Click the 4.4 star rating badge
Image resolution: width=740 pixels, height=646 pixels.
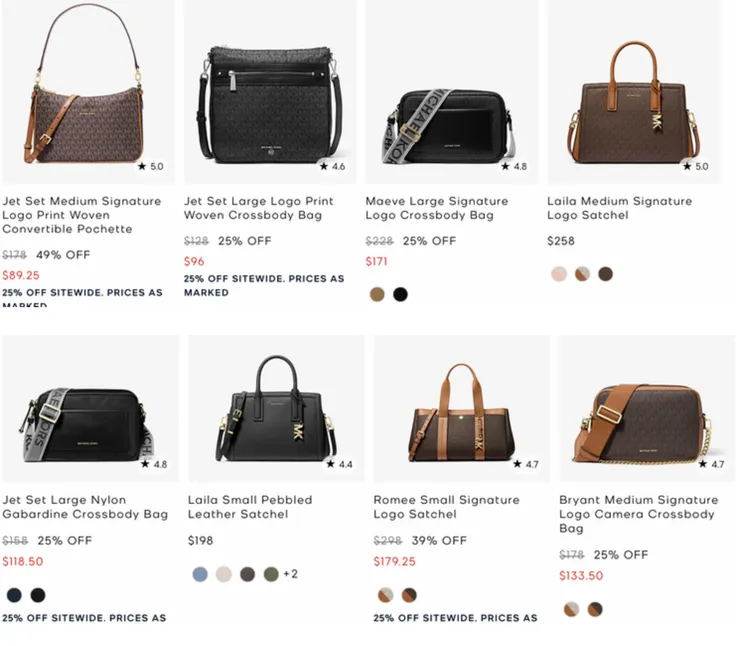[339, 464]
